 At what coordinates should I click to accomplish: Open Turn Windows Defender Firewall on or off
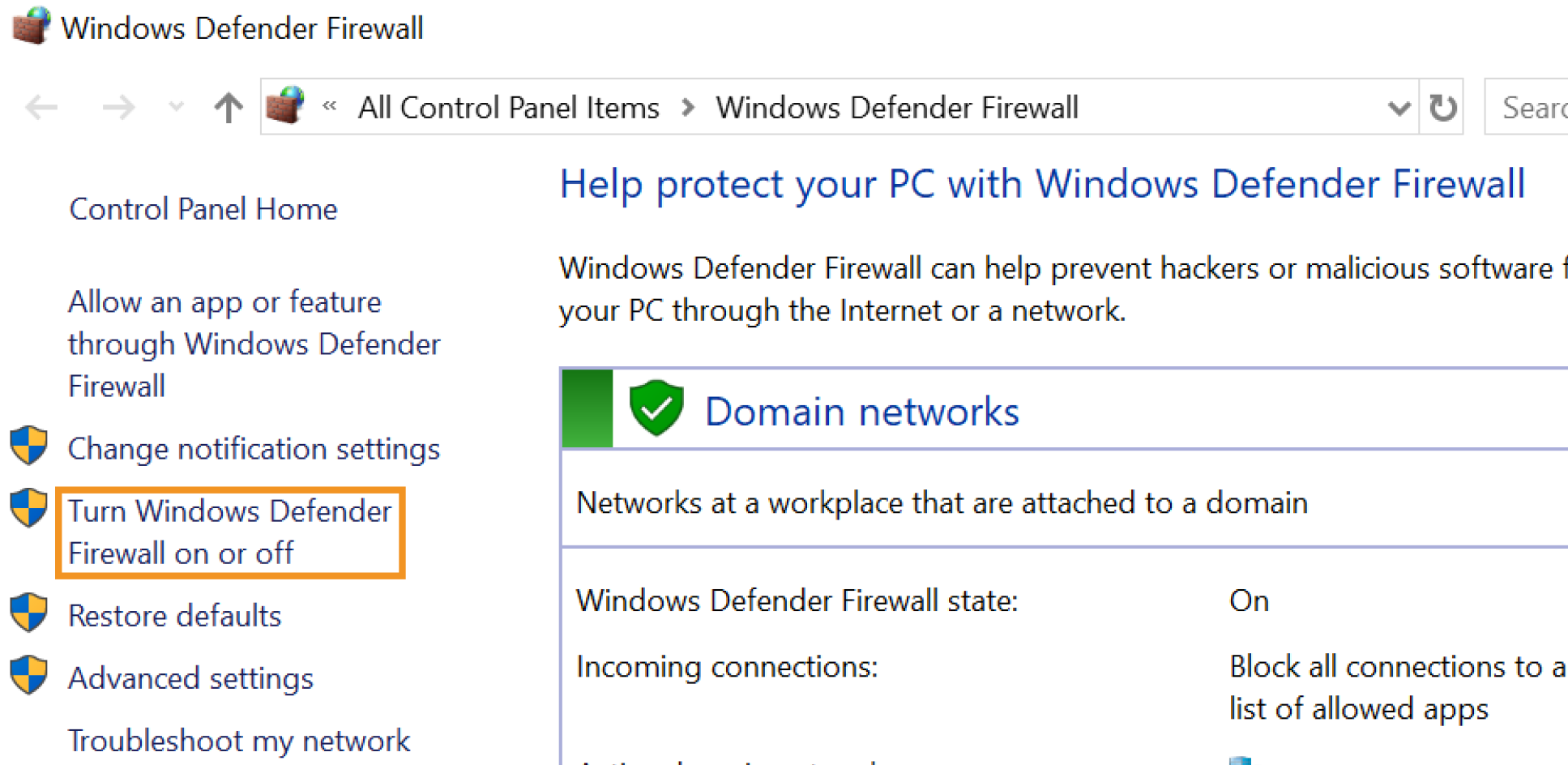pos(229,532)
